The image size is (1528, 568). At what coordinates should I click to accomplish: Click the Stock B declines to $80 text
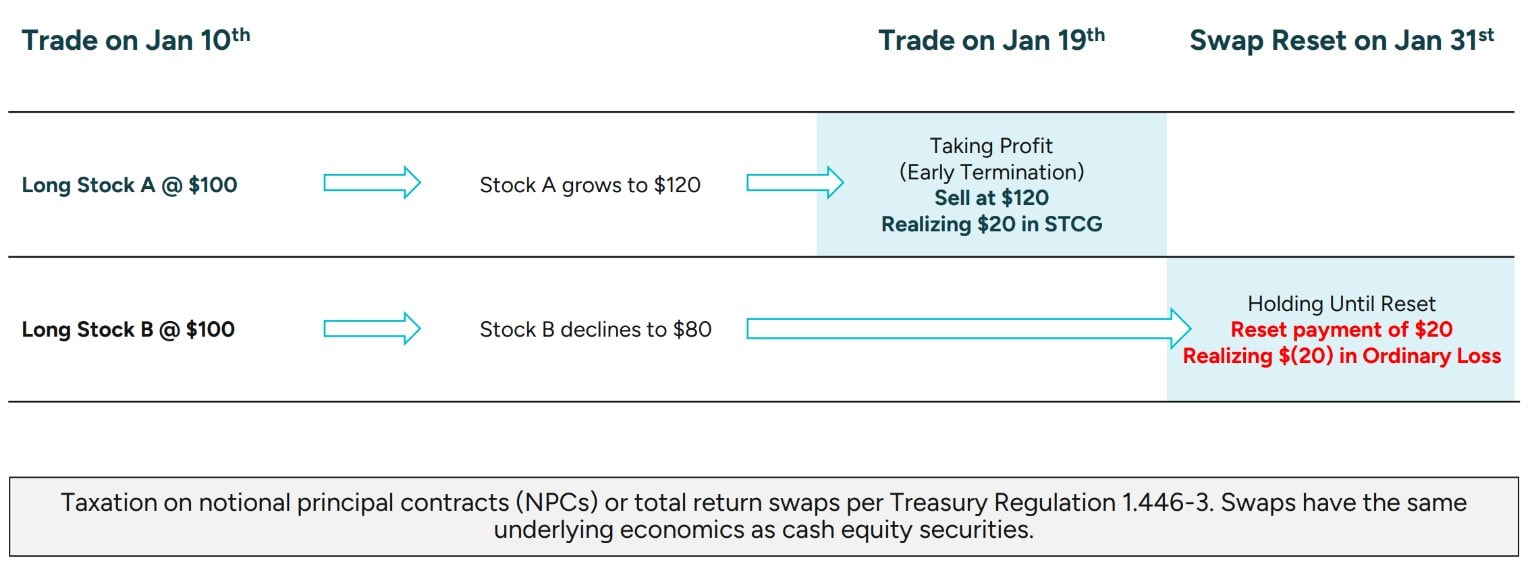(596, 330)
